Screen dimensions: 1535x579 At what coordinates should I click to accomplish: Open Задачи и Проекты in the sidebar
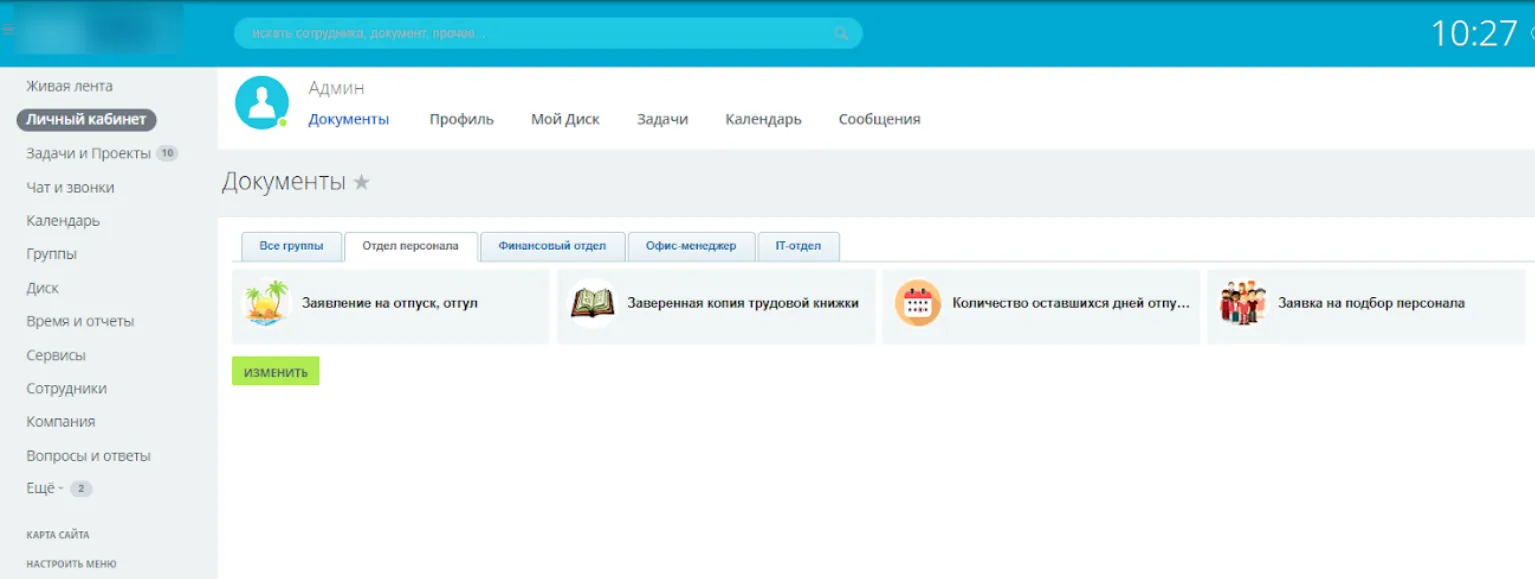[88, 153]
